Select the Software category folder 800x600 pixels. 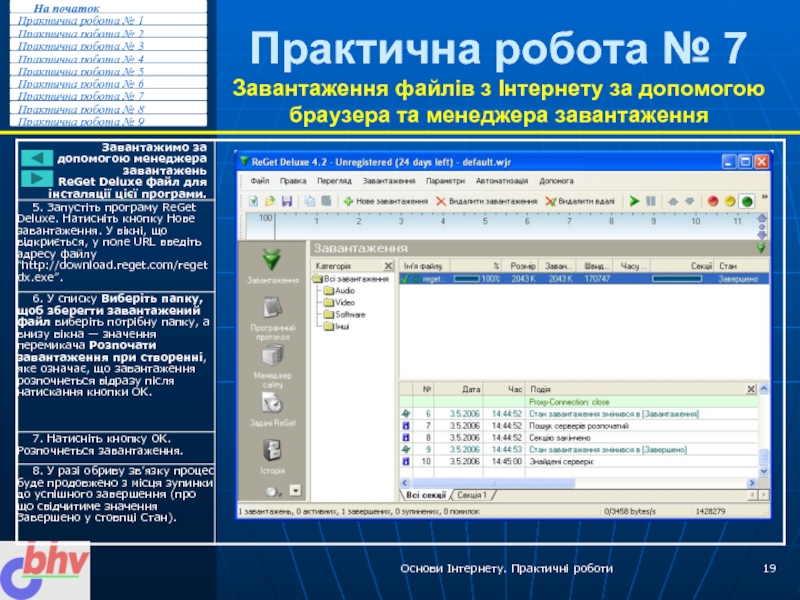pyautogui.click(x=344, y=314)
